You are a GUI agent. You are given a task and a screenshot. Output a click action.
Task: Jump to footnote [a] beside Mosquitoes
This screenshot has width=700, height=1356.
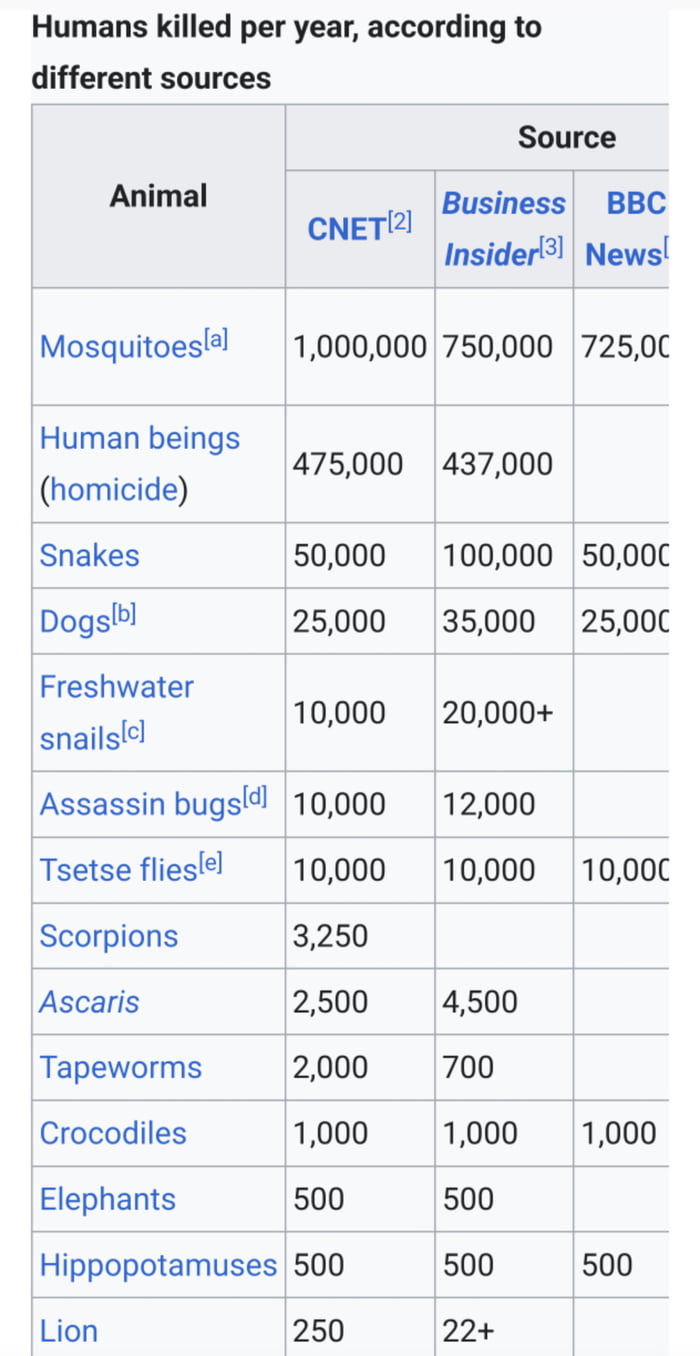point(217,340)
